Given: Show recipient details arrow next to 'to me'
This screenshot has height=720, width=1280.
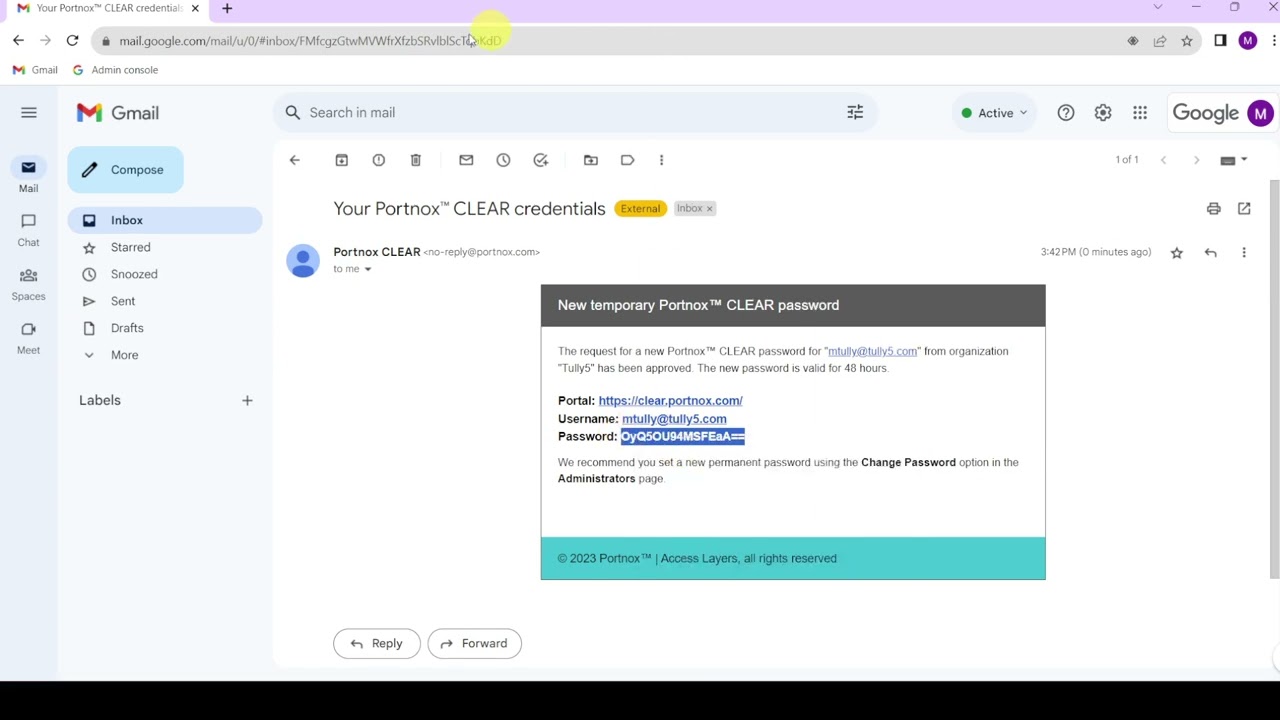Looking at the screenshot, I should pos(368,270).
